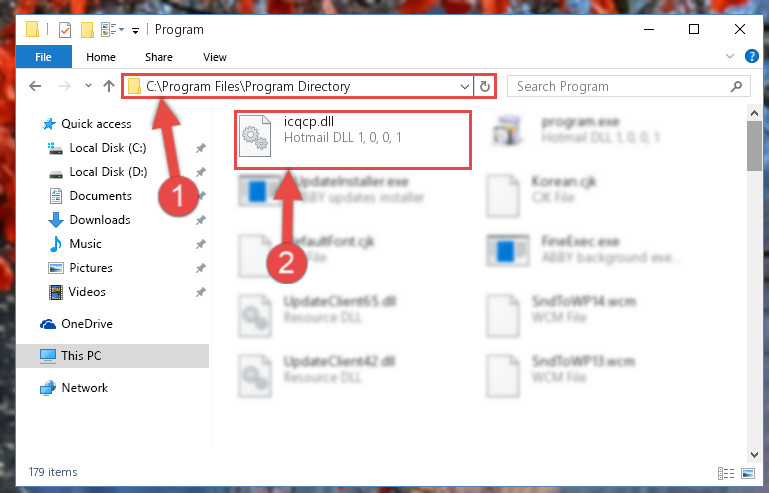The height and width of the screenshot is (493, 769).
Task: Click the vertical scrollbar down arrow
Action: [x=754, y=455]
